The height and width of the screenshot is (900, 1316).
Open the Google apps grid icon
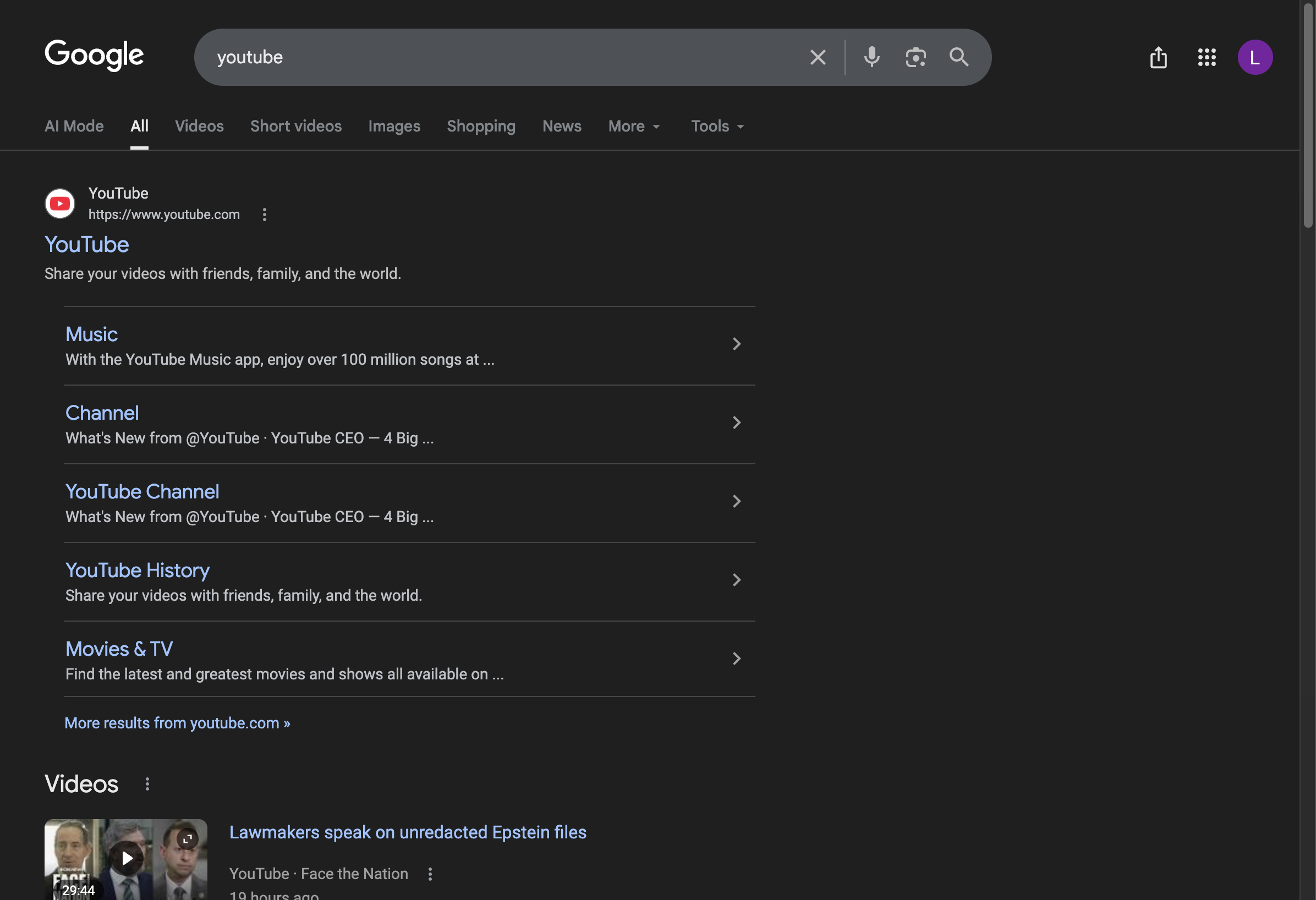click(x=1207, y=57)
